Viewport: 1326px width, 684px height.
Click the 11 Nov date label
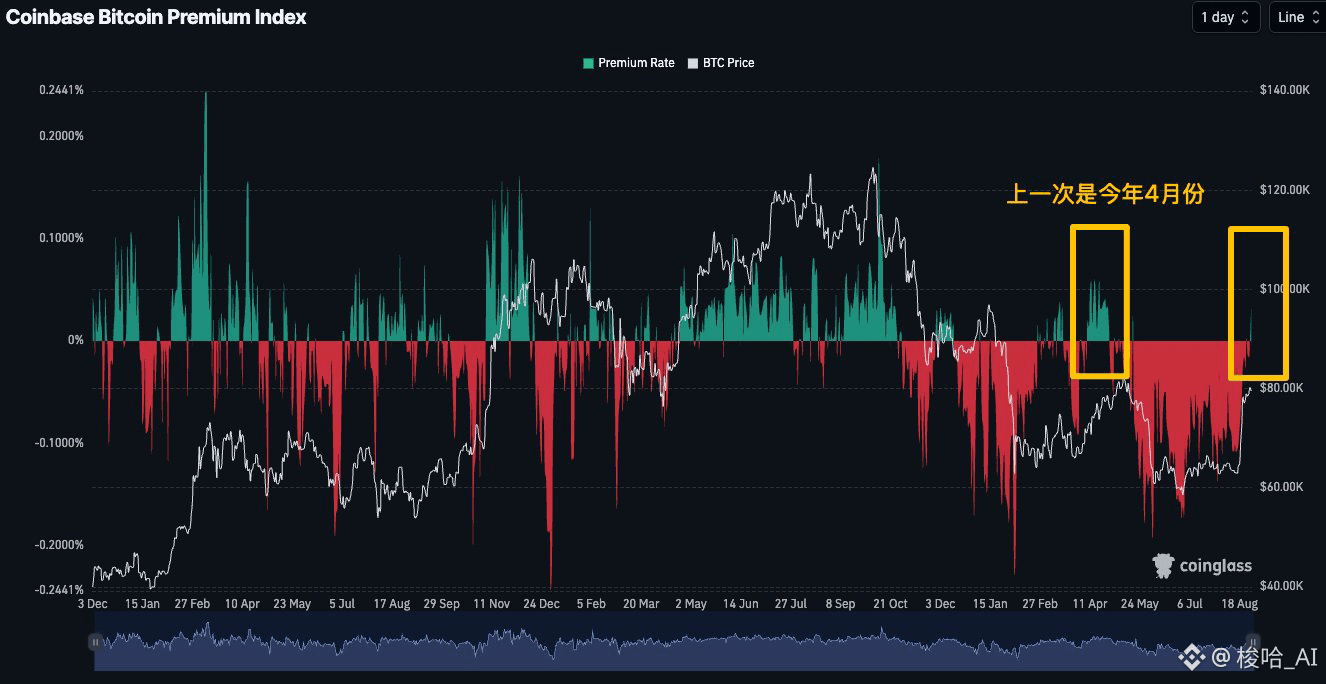[x=492, y=604]
